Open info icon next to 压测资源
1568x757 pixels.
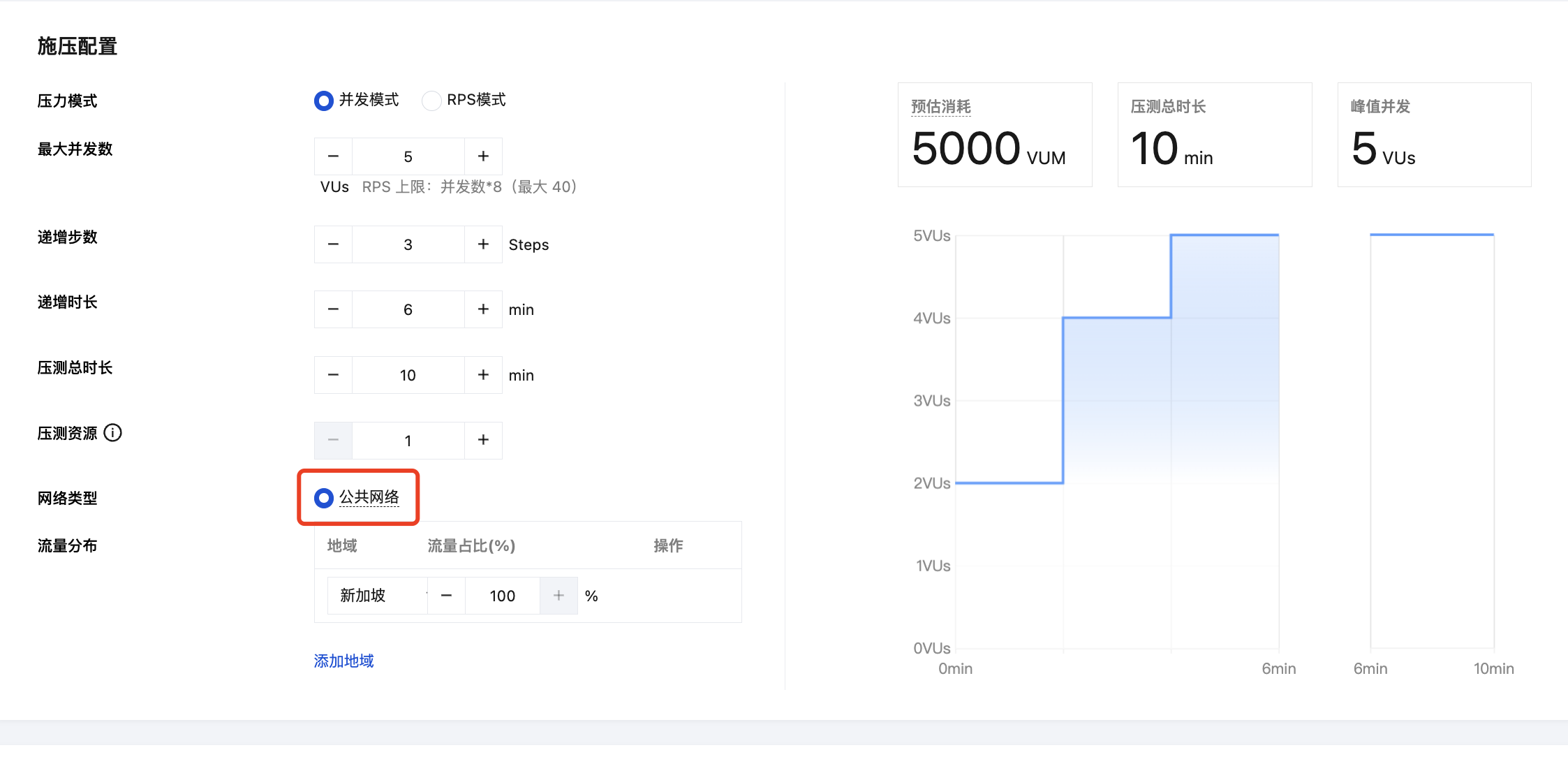click(x=112, y=433)
